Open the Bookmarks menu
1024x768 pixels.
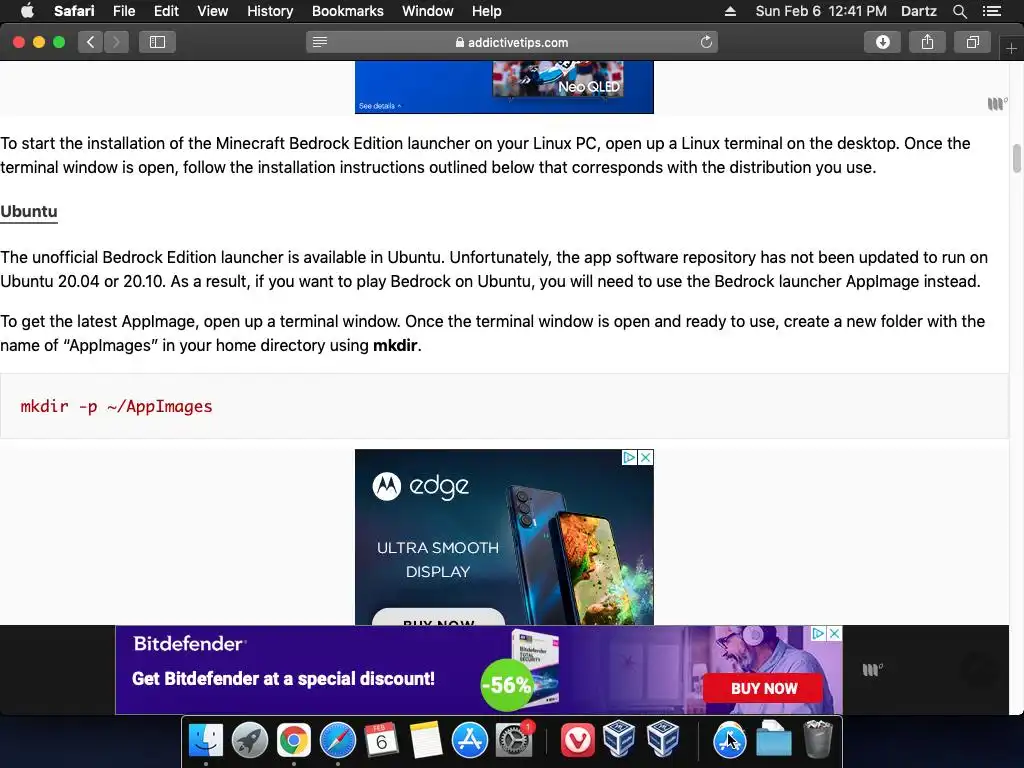[347, 11]
